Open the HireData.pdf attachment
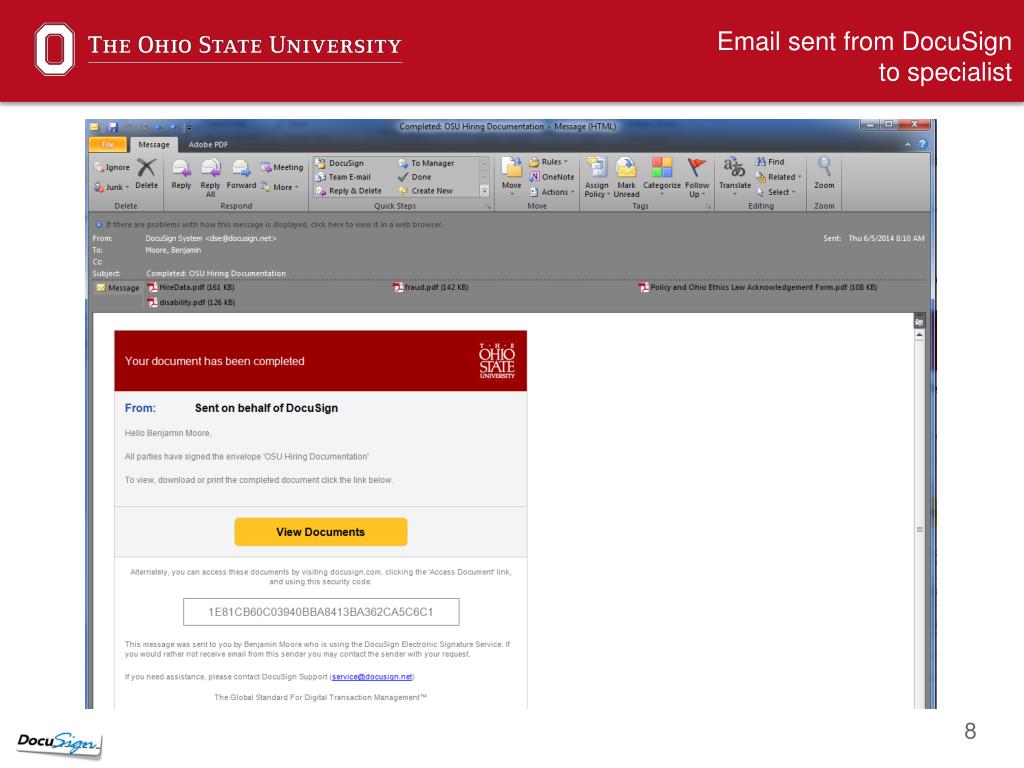Screen dimensions: 1024x768 click(x=191, y=287)
